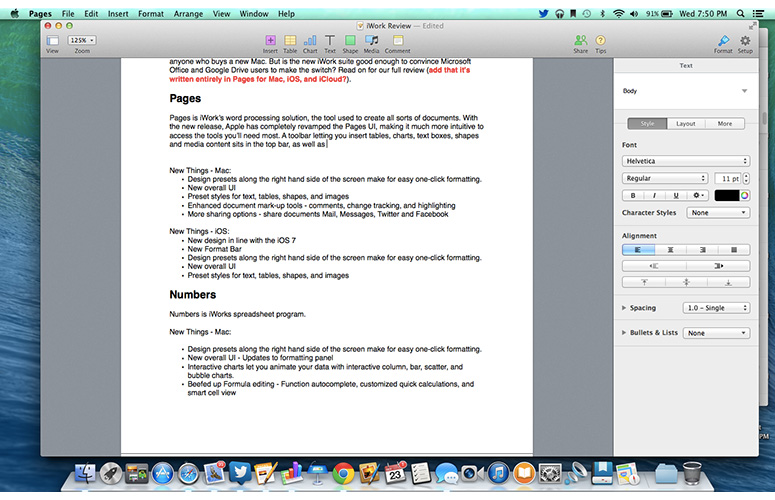The image size is (775, 500).
Task: Open the Setup inspector
Action: click(745, 43)
